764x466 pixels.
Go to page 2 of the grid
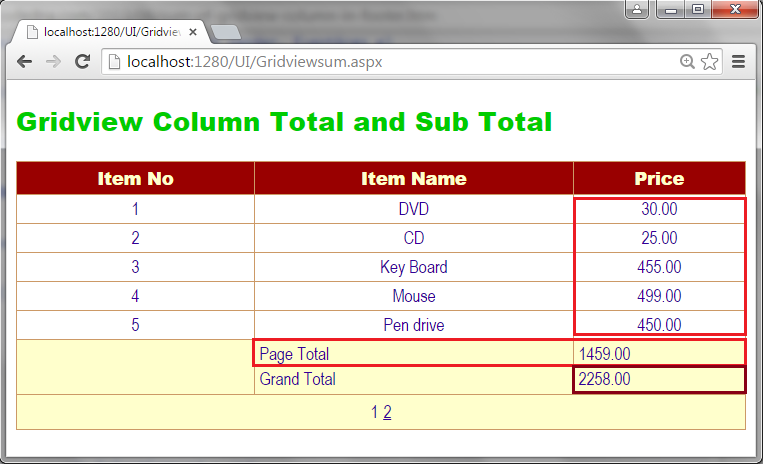coord(387,412)
